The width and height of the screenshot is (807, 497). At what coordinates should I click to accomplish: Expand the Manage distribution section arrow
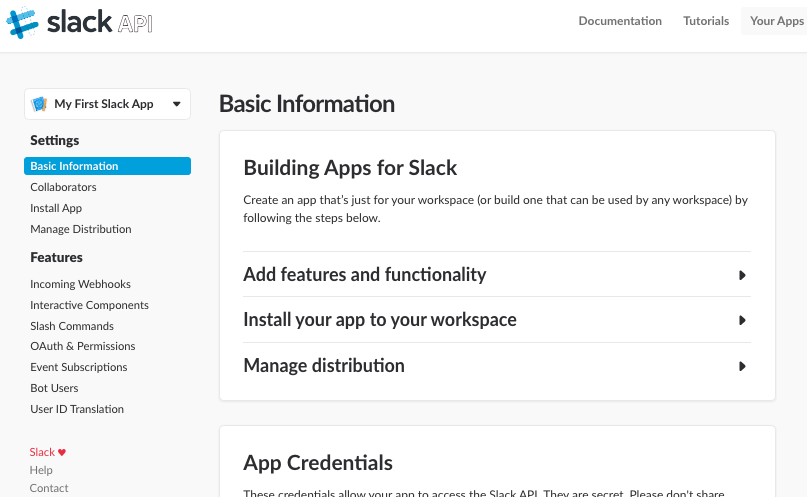[x=742, y=366]
